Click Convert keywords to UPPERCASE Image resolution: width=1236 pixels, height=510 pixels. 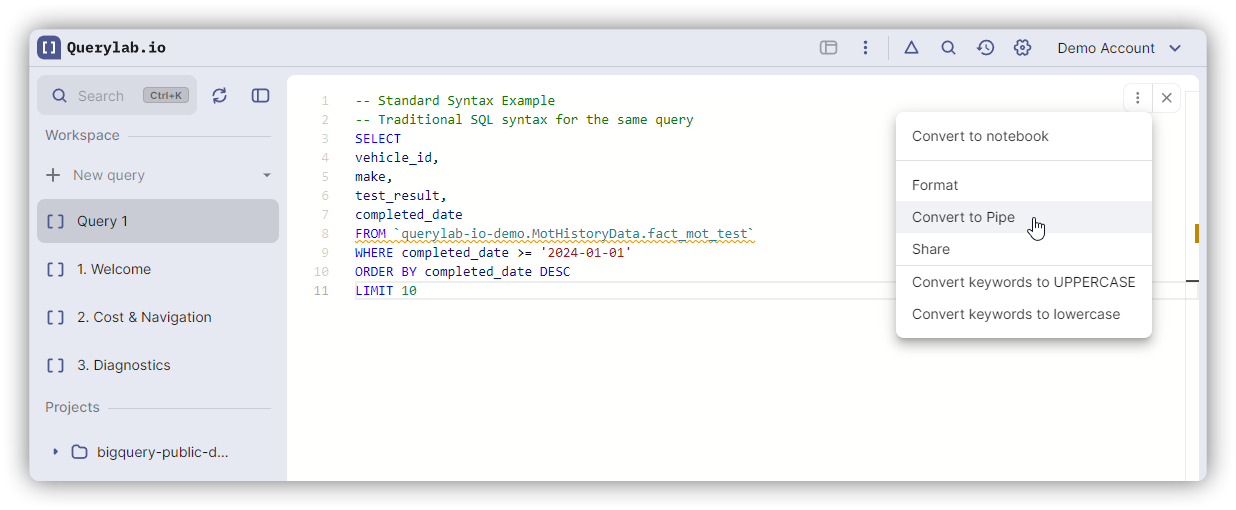point(1023,282)
